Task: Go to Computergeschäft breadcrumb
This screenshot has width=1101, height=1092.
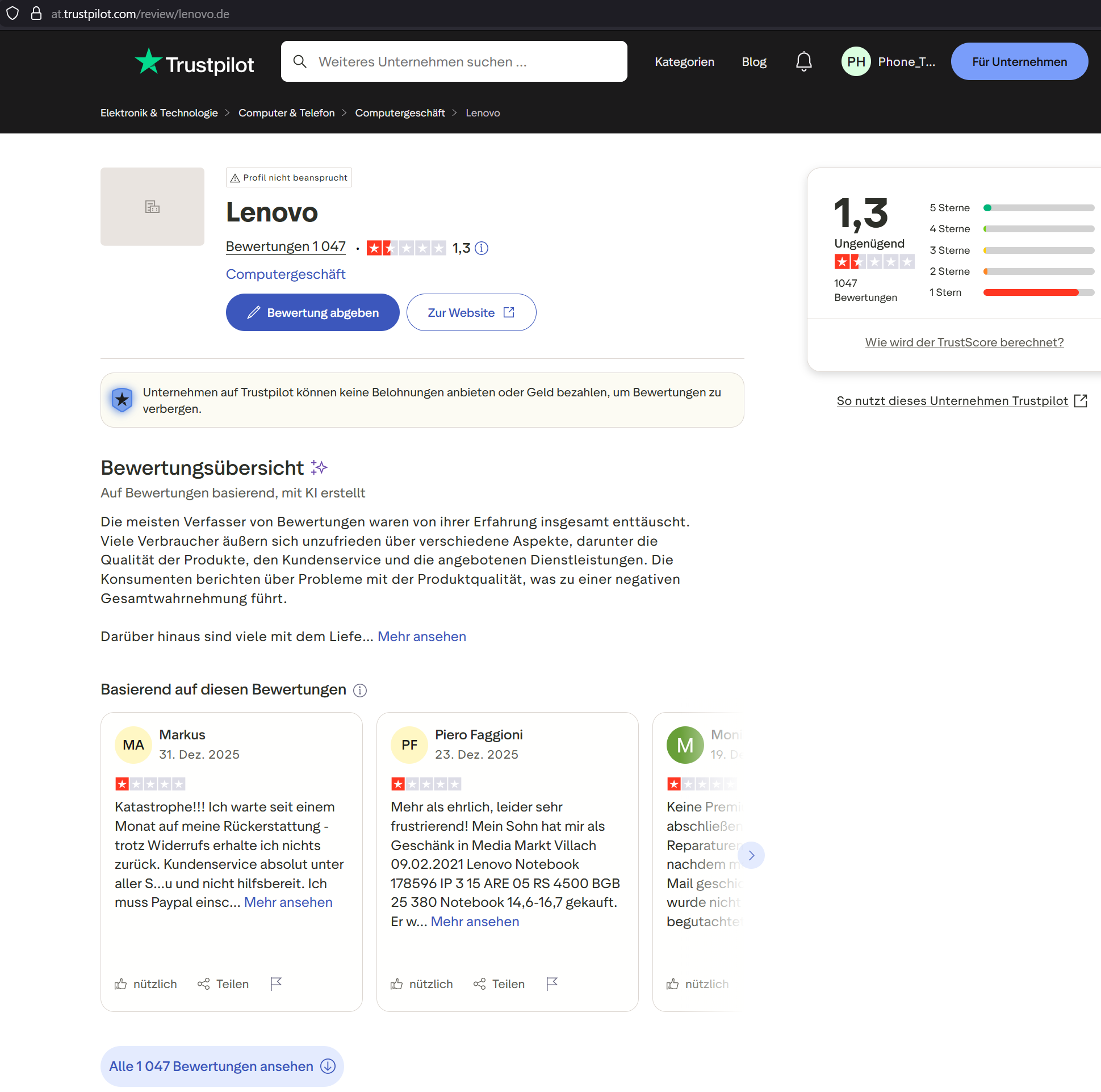Action: tap(400, 113)
